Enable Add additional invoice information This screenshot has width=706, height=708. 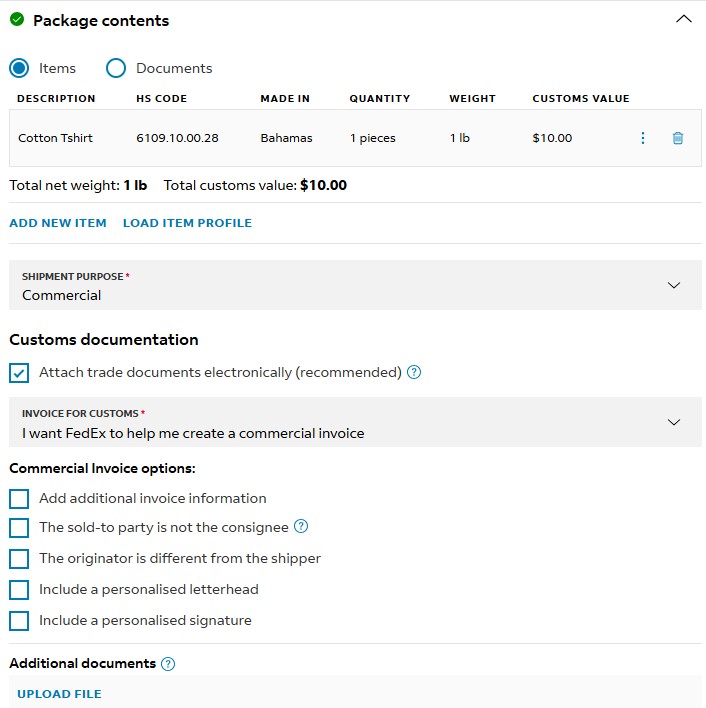pyautogui.click(x=19, y=498)
